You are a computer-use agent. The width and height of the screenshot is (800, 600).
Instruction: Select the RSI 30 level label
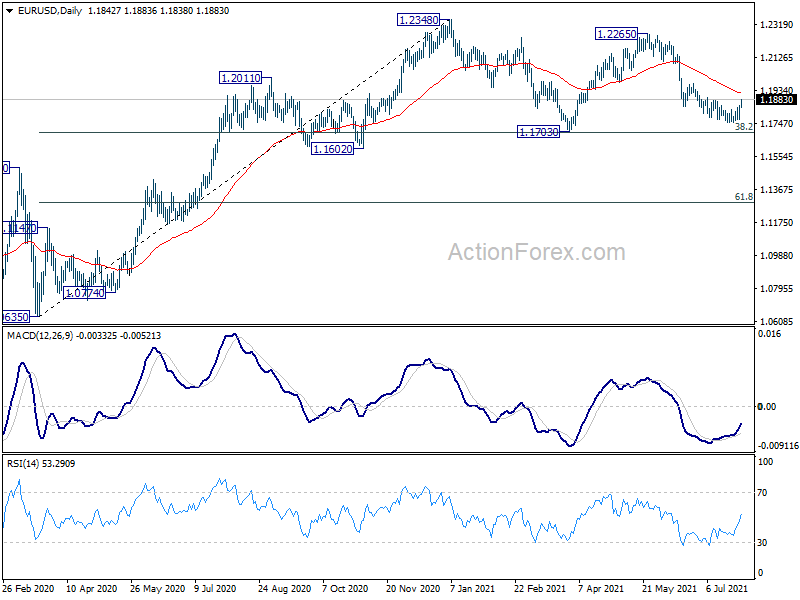coord(762,543)
